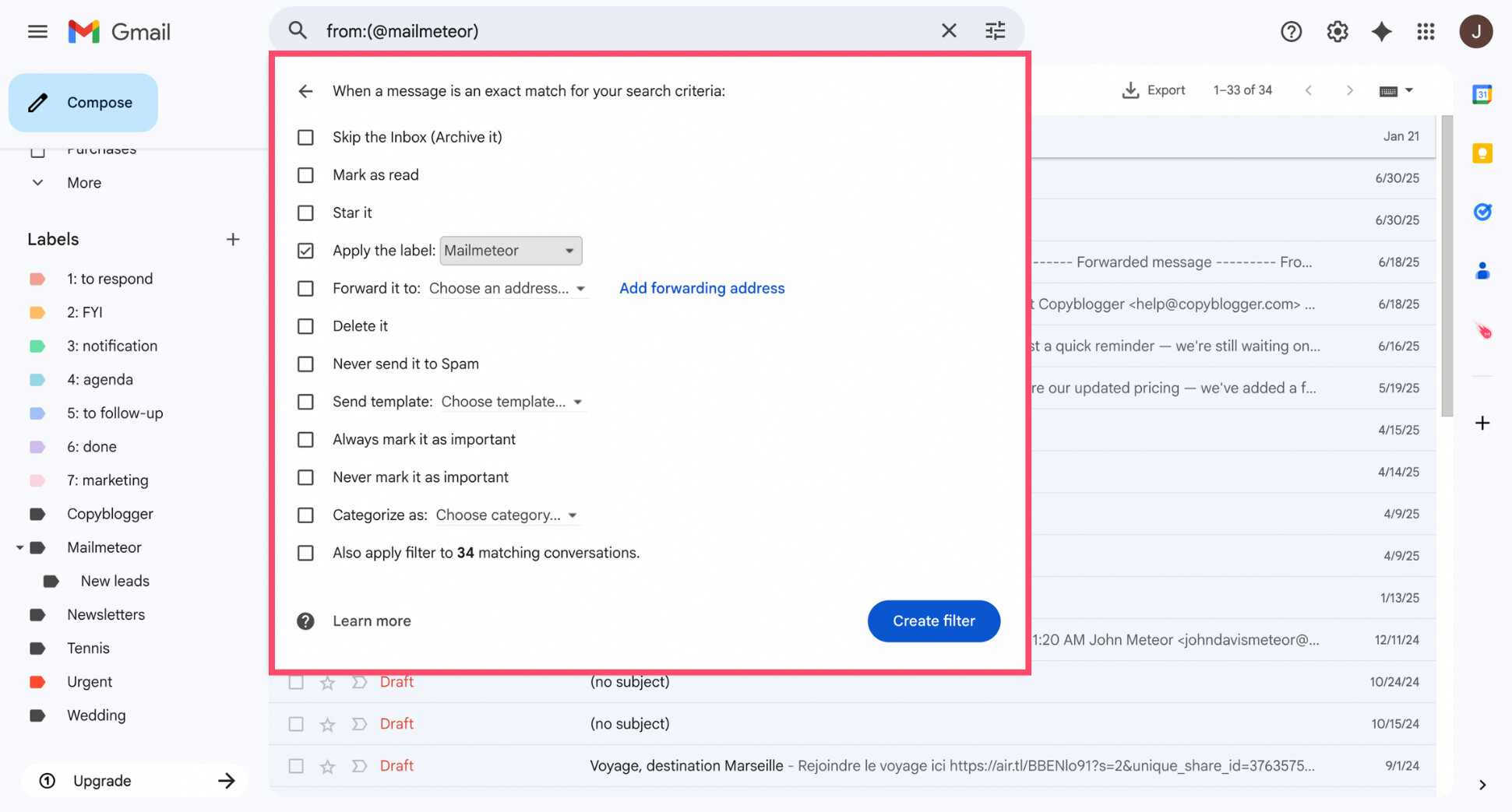Click the back arrow in the filter dialog
Image resolution: width=1512 pixels, height=812 pixels.
coord(305,91)
